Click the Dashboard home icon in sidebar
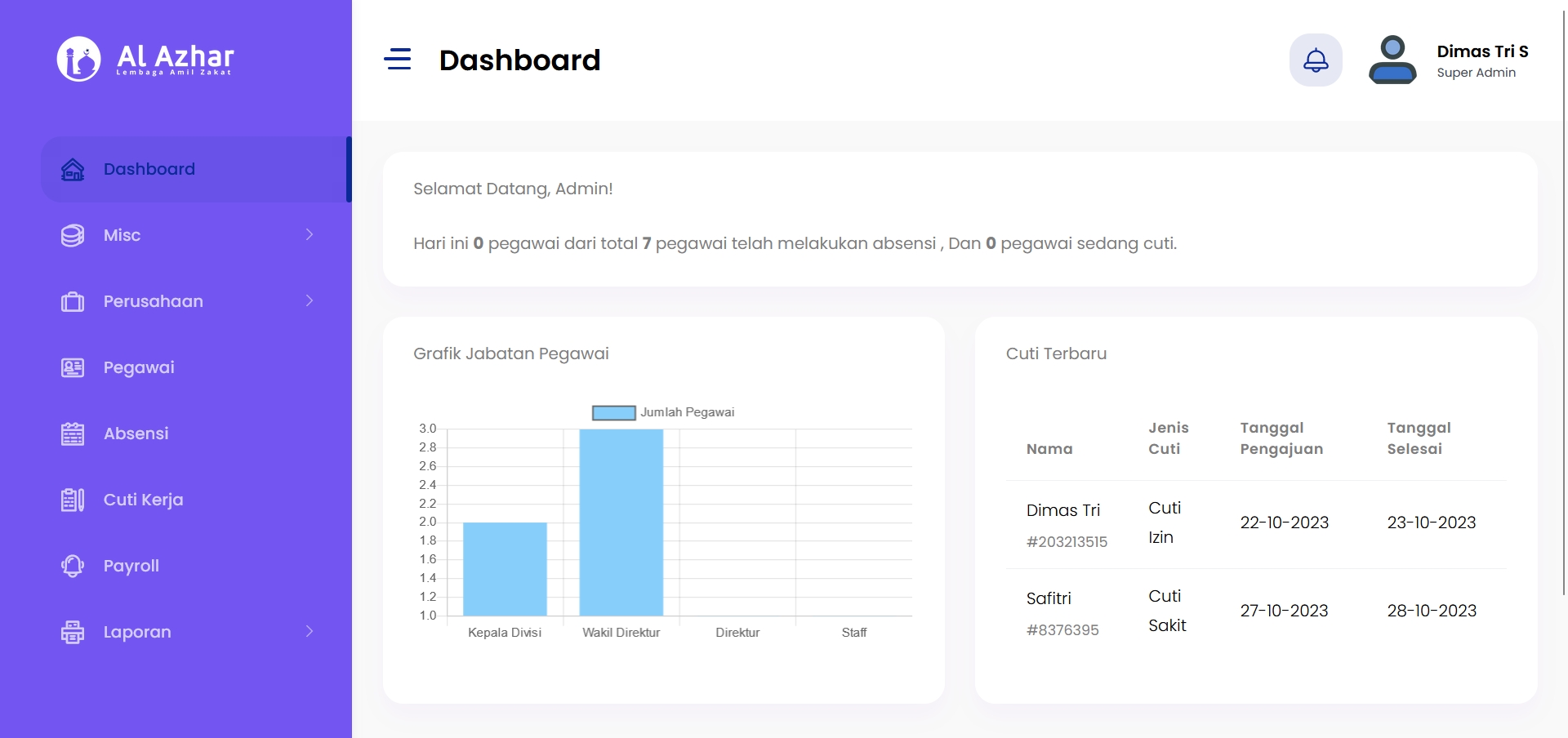This screenshot has height=738, width=1568. pyautogui.click(x=73, y=169)
